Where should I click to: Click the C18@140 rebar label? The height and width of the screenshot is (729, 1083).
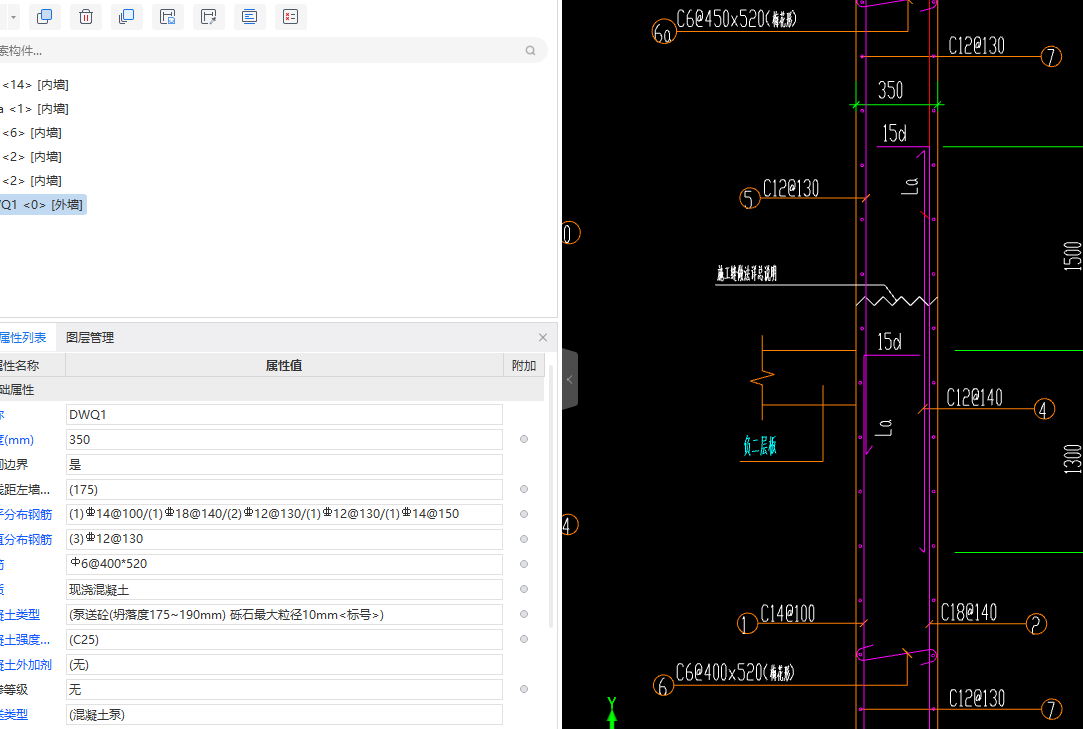pos(968,612)
